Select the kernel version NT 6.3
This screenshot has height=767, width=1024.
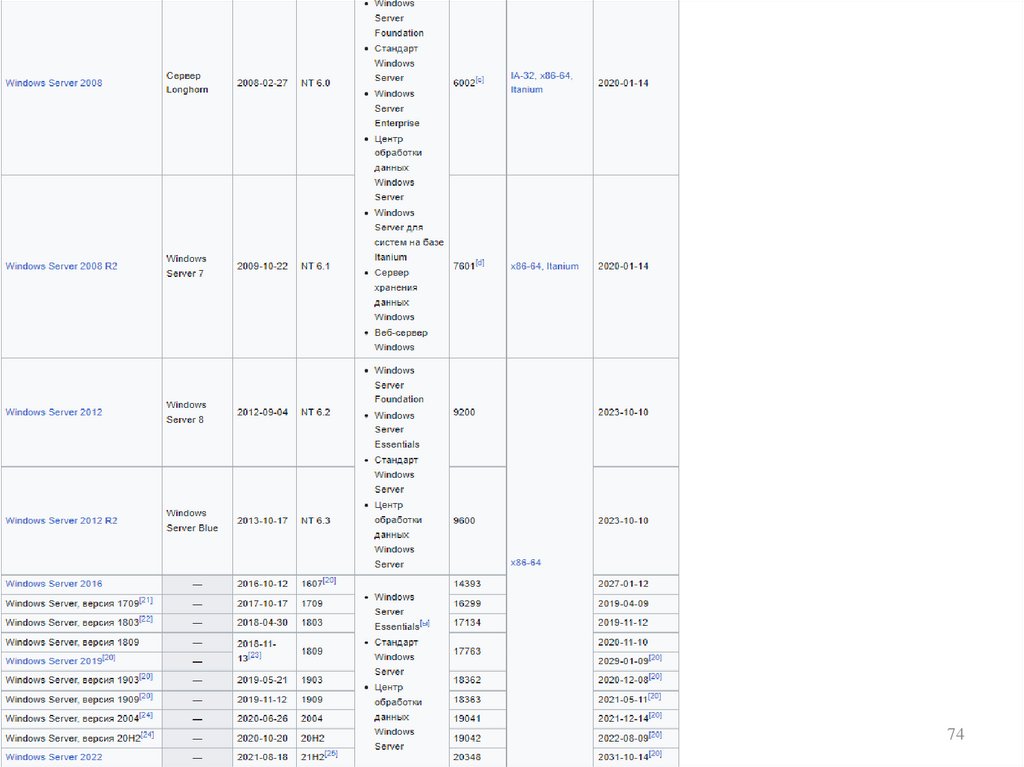315,521
